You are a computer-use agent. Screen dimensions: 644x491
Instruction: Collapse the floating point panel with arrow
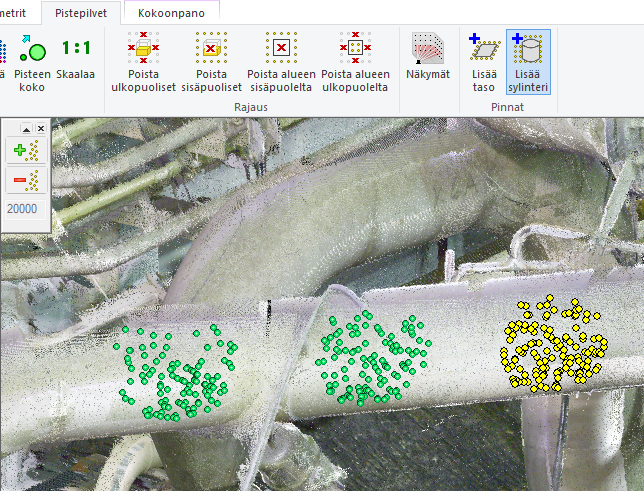[x=27, y=129]
